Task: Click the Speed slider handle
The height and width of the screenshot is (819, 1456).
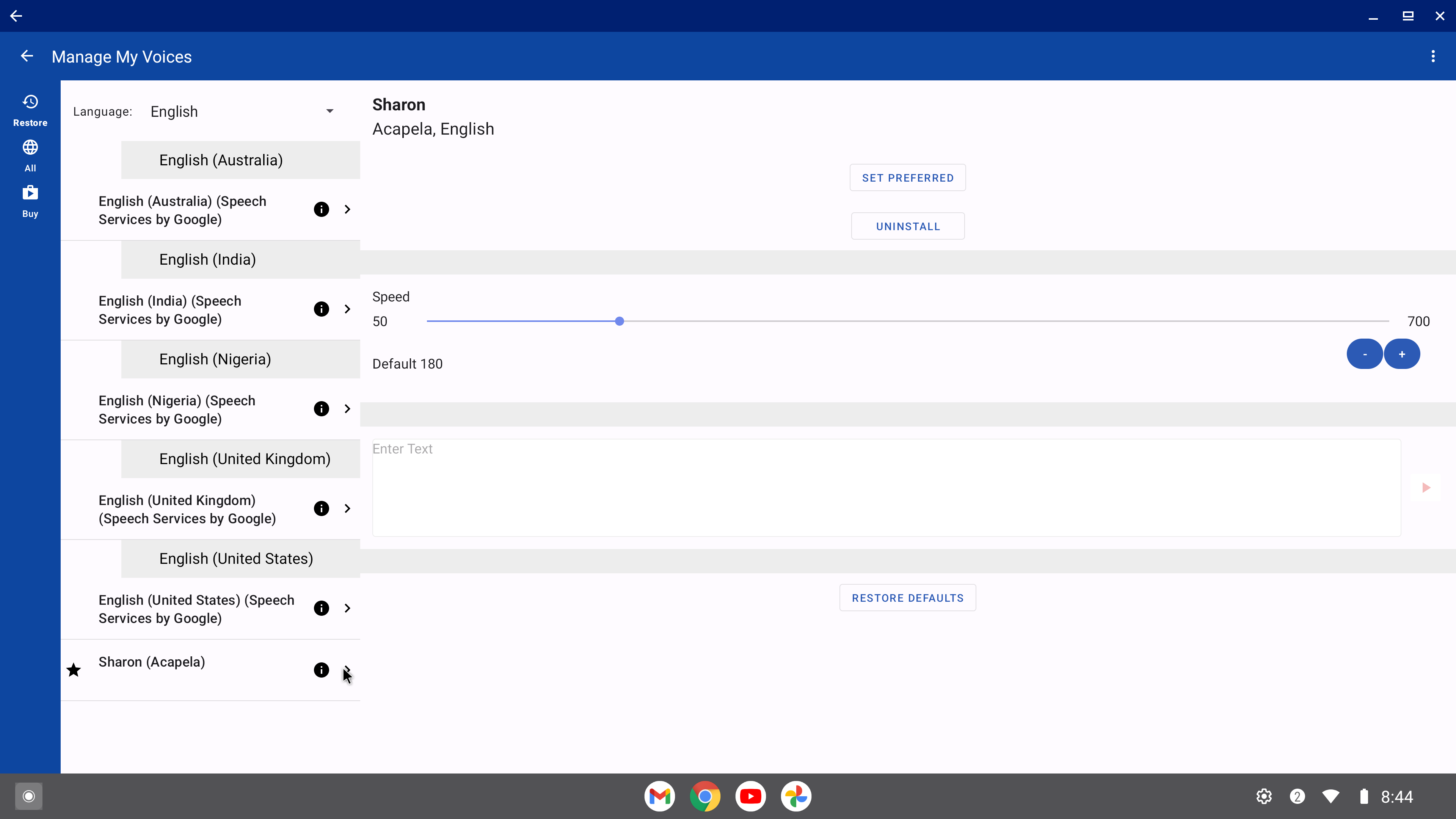Action: (x=620, y=321)
